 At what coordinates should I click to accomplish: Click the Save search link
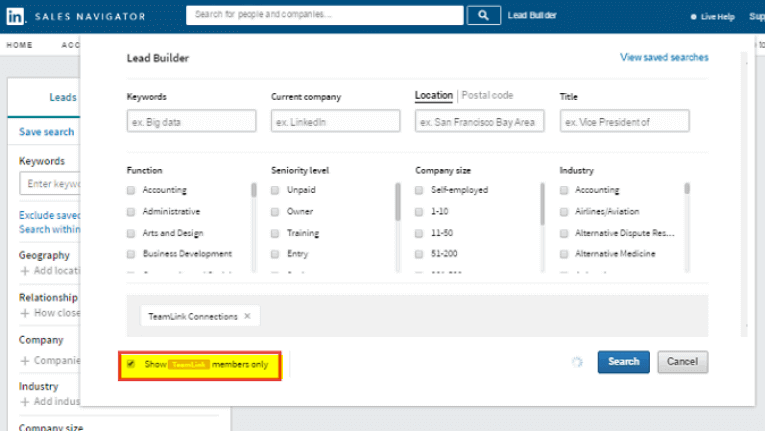[46, 132]
